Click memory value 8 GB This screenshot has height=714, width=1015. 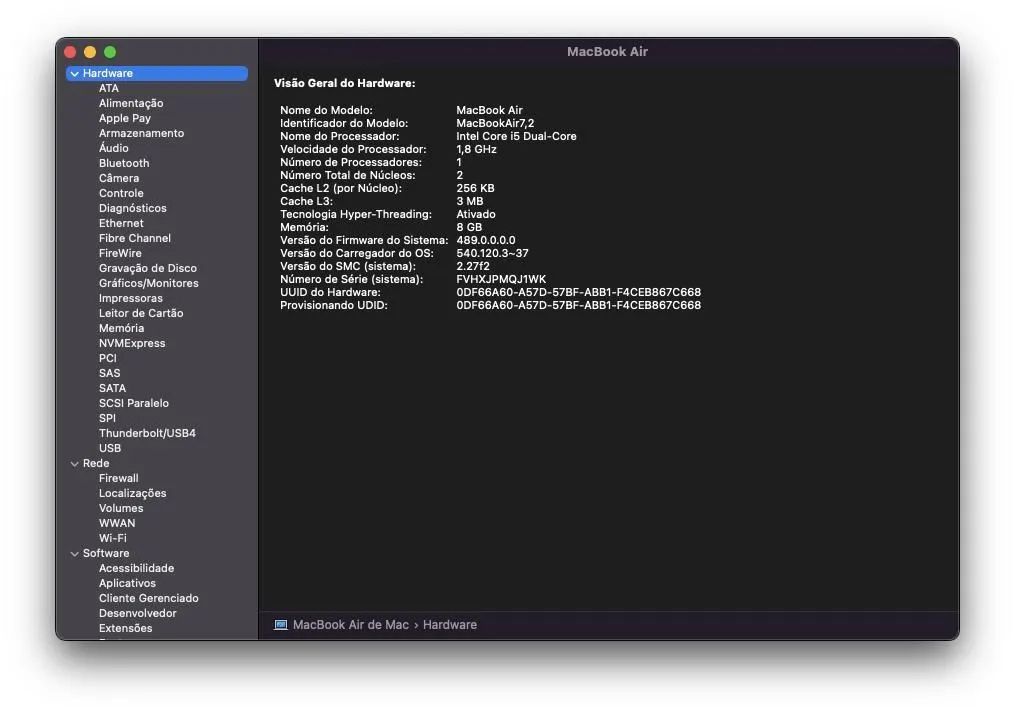[x=469, y=227]
